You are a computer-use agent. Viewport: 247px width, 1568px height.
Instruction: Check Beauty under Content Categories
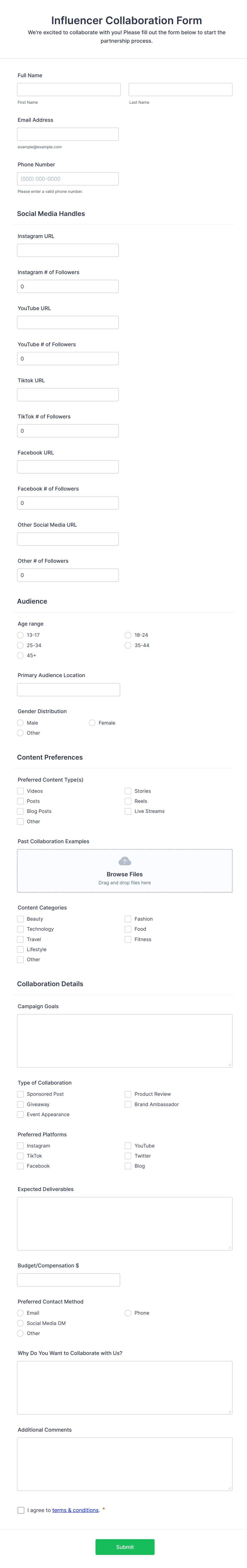[20, 919]
